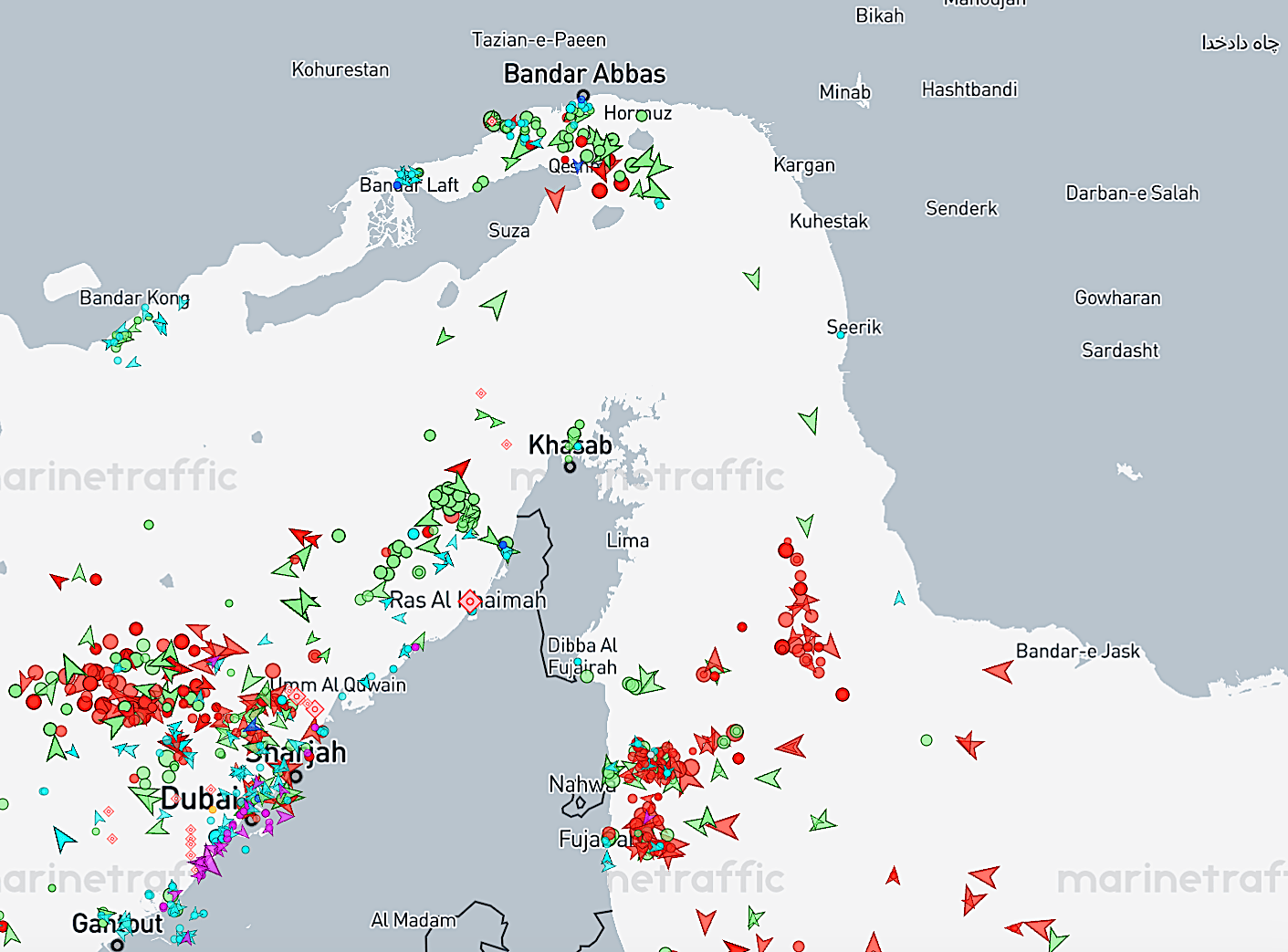Viewport: 1288px width, 952px height.
Task: Click the cyan vessel arrow east of Lima
Action: pos(899,599)
